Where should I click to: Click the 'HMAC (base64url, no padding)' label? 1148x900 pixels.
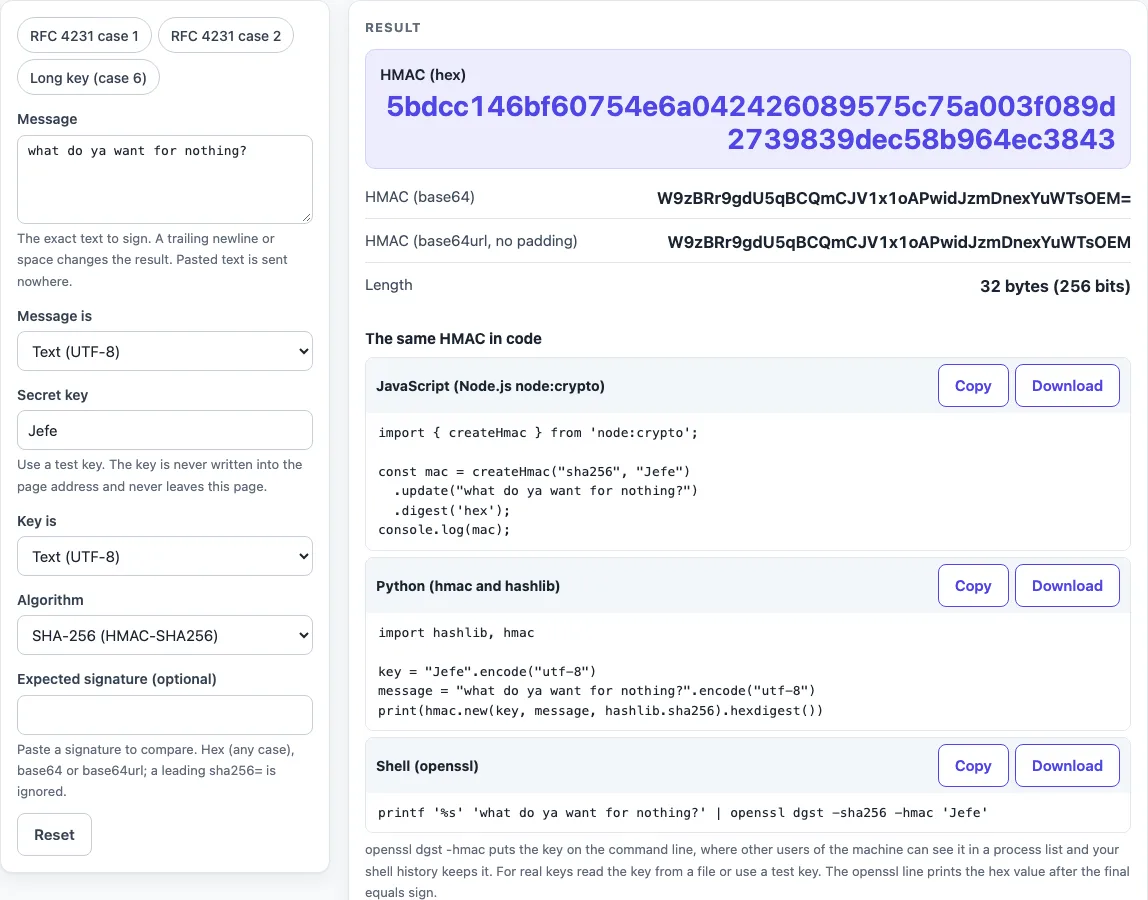(471, 241)
